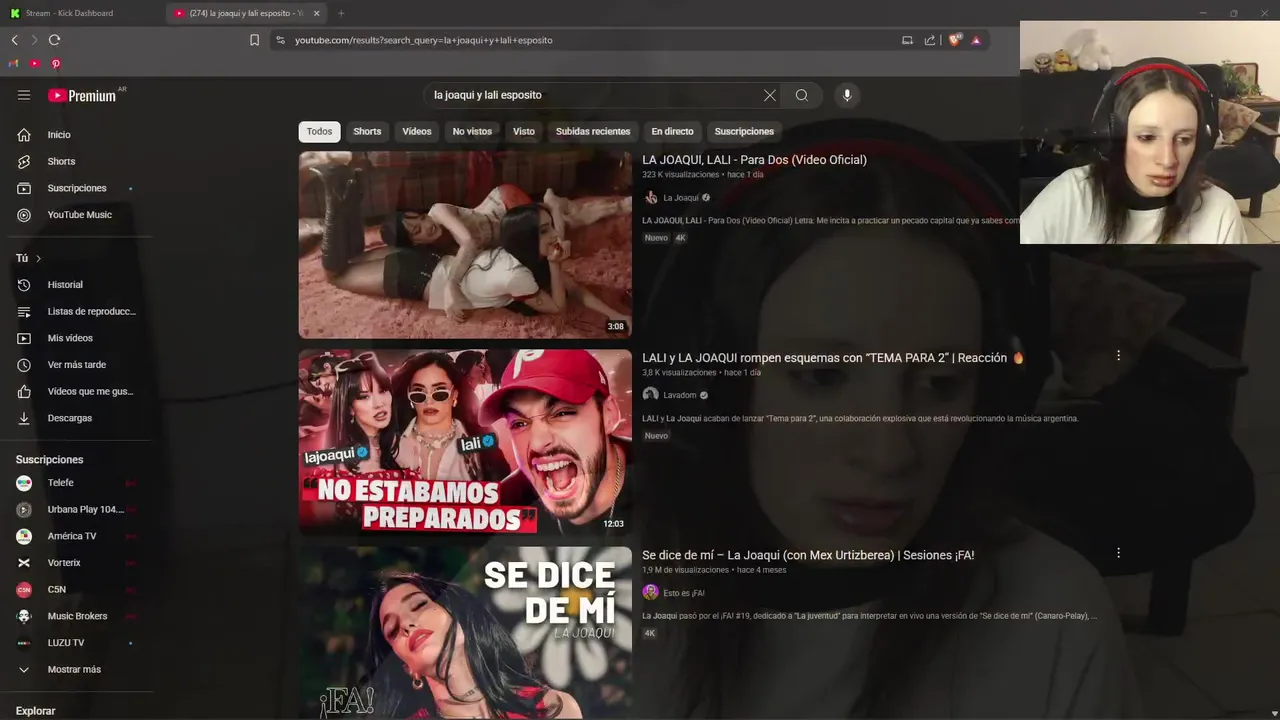Click the magnifier search button
Viewport: 1280px width, 720px height.
point(801,95)
